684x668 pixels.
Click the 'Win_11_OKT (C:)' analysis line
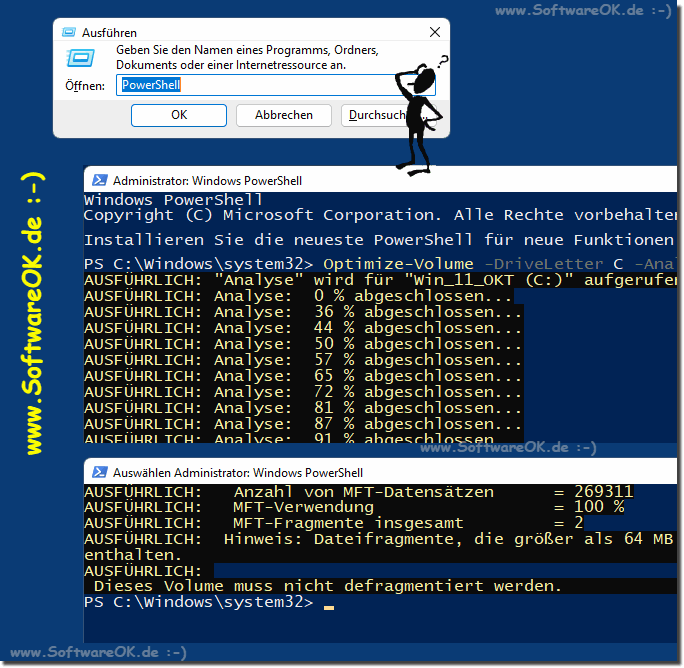coord(380,280)
